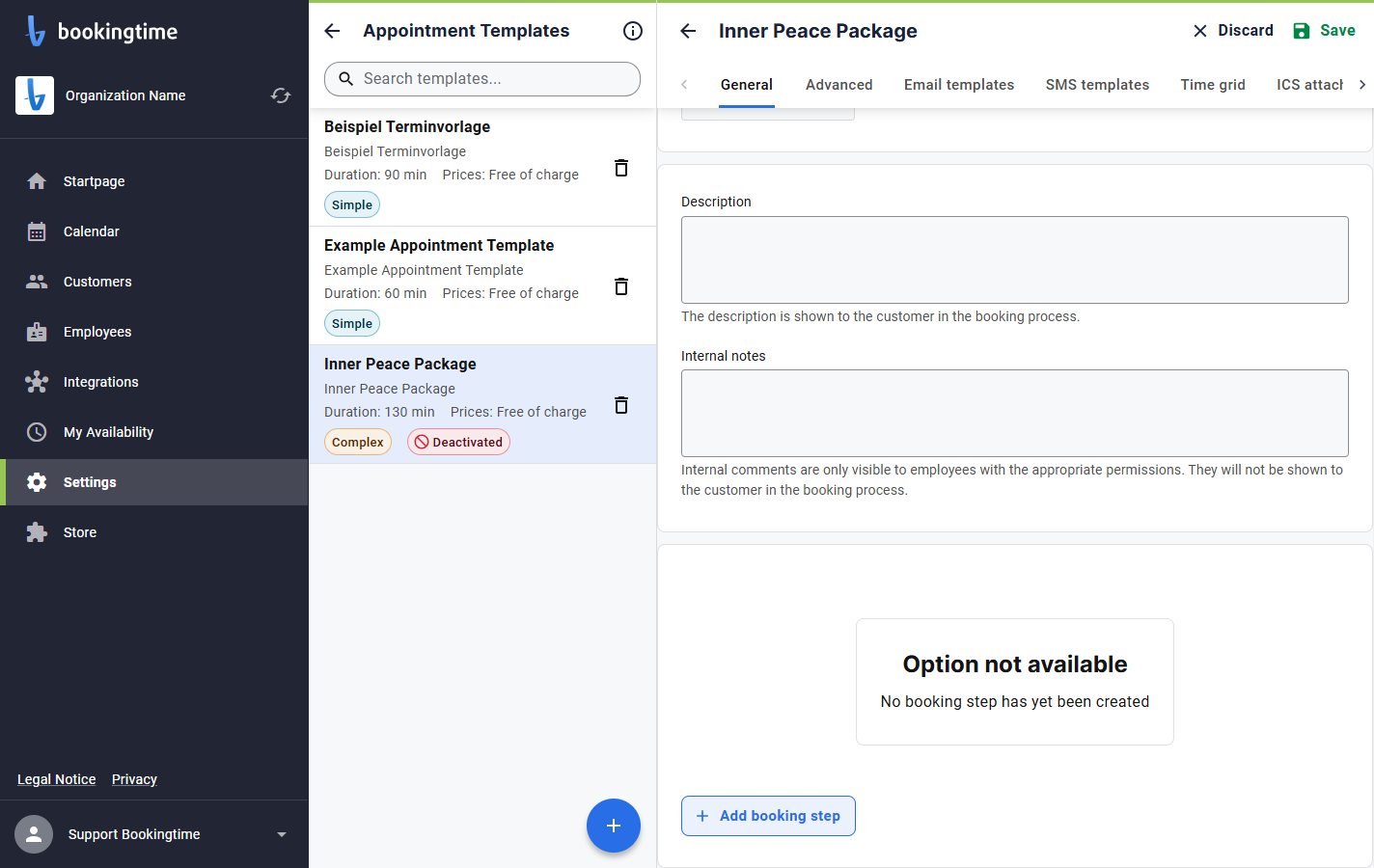Image resolution: width=1374 pixels, height=868 pixels.
Task: Open the Store section
Action: [154, 532]
